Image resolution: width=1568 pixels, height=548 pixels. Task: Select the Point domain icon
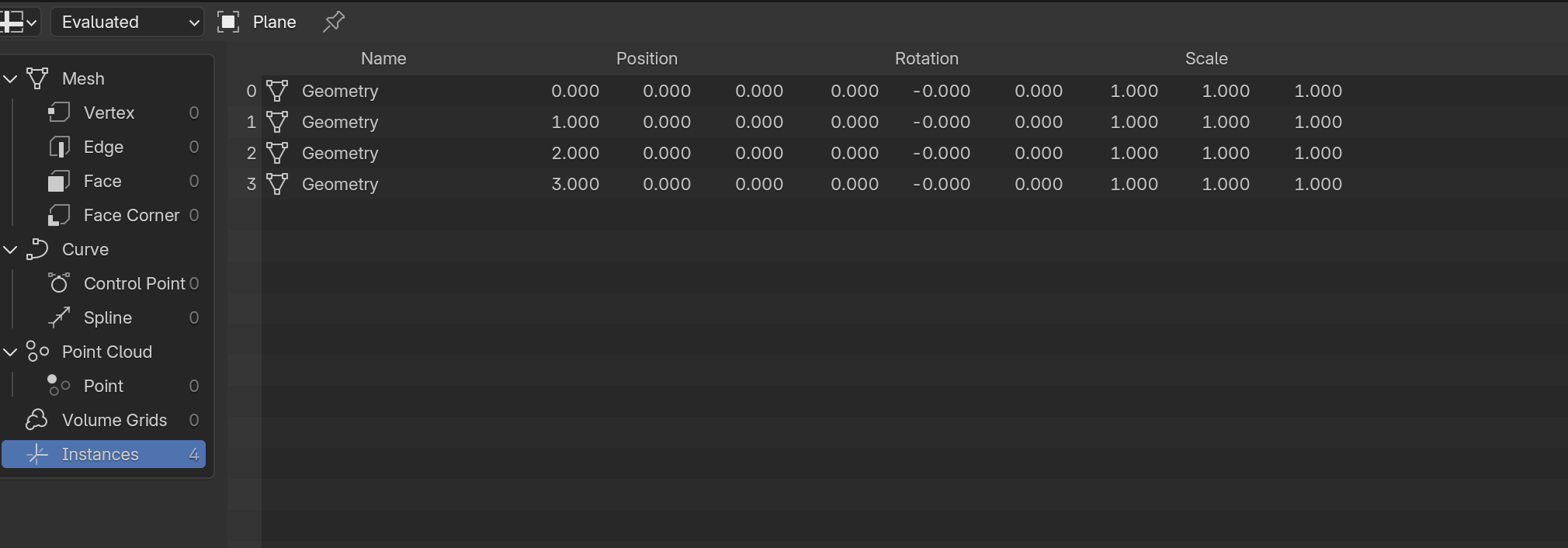click(x=59, y=386)
